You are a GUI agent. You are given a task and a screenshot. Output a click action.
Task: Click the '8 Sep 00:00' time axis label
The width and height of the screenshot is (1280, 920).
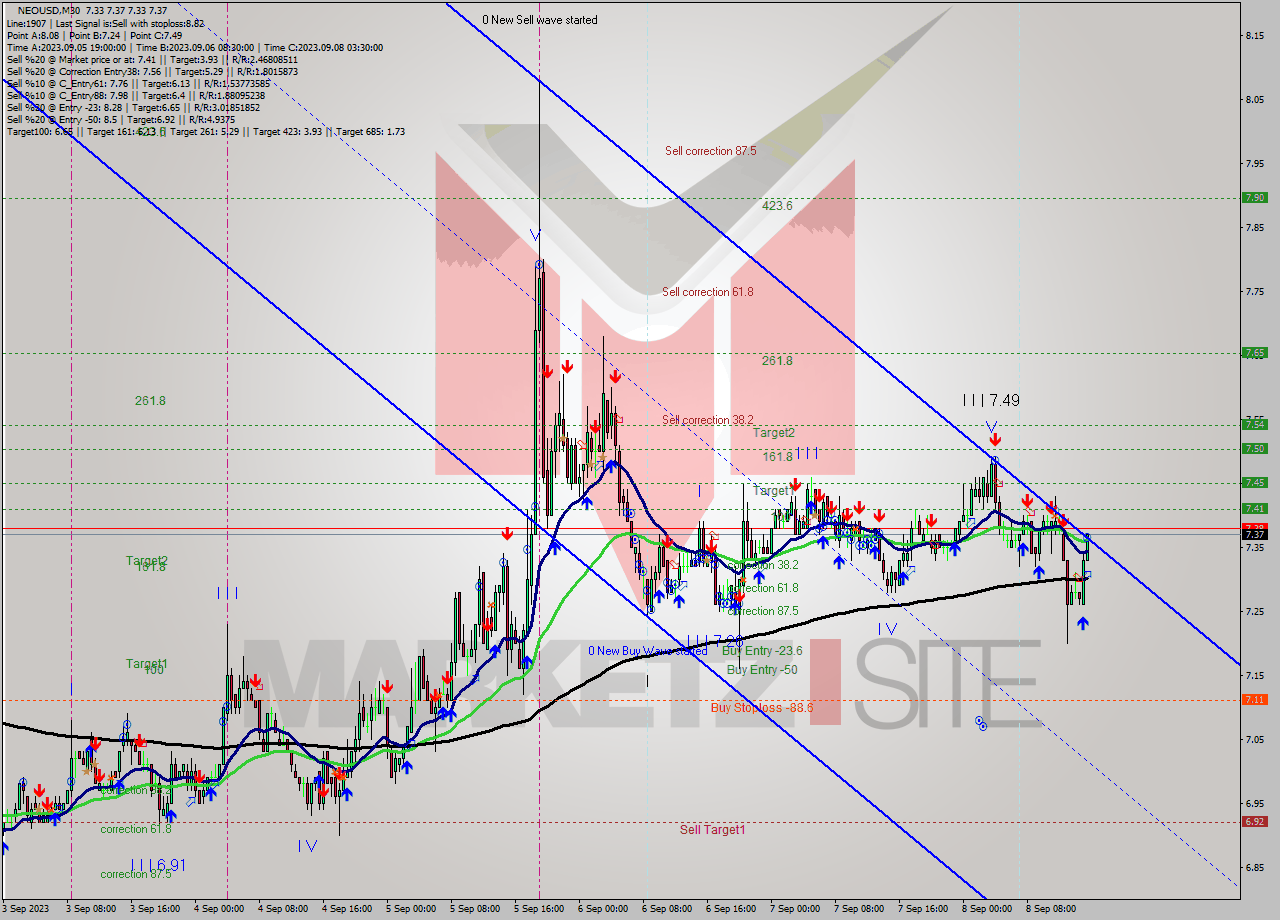point(987,910)
